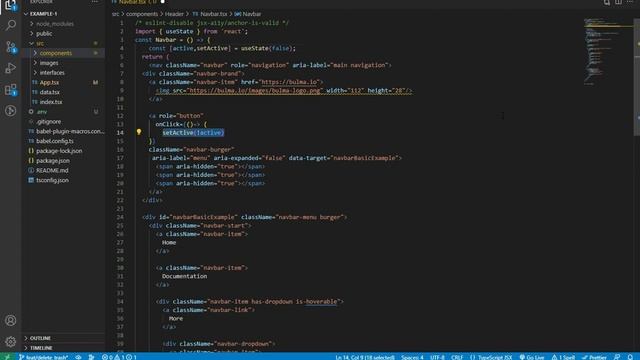Click the notifications bell in status bar
The width and height of the screenshot is (640, 360).
631,357
